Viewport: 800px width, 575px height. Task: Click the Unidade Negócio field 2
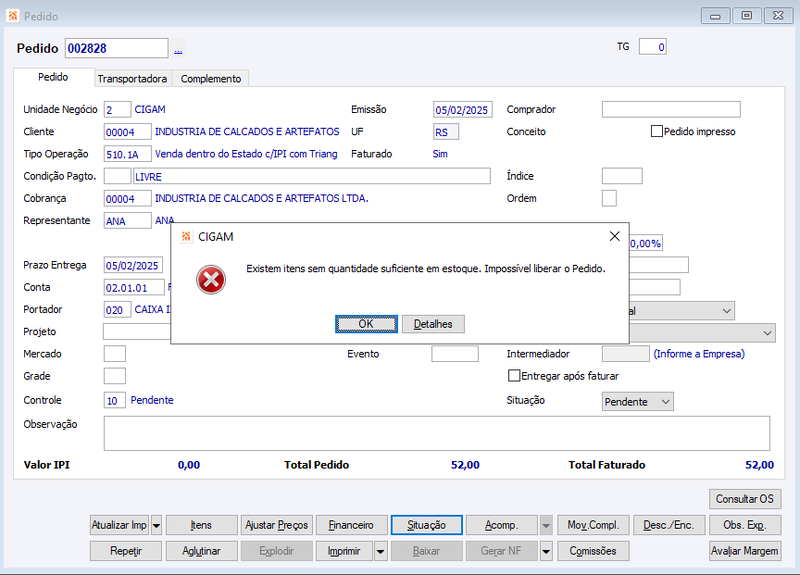117,110
